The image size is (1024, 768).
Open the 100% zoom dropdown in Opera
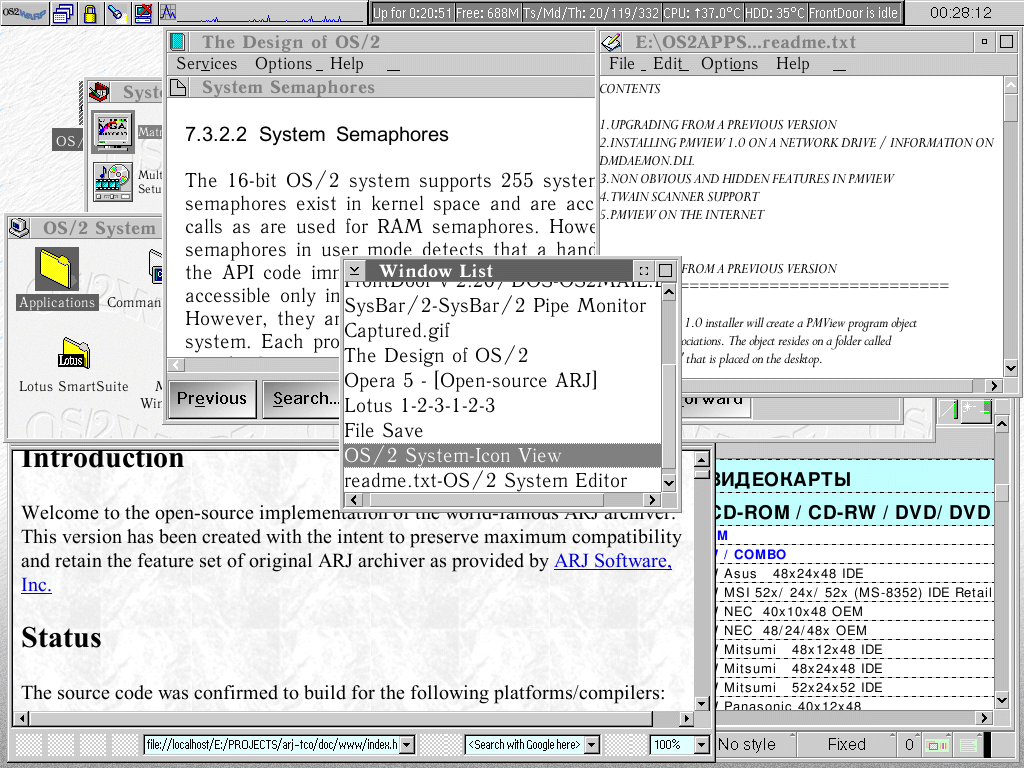(701, 744)
